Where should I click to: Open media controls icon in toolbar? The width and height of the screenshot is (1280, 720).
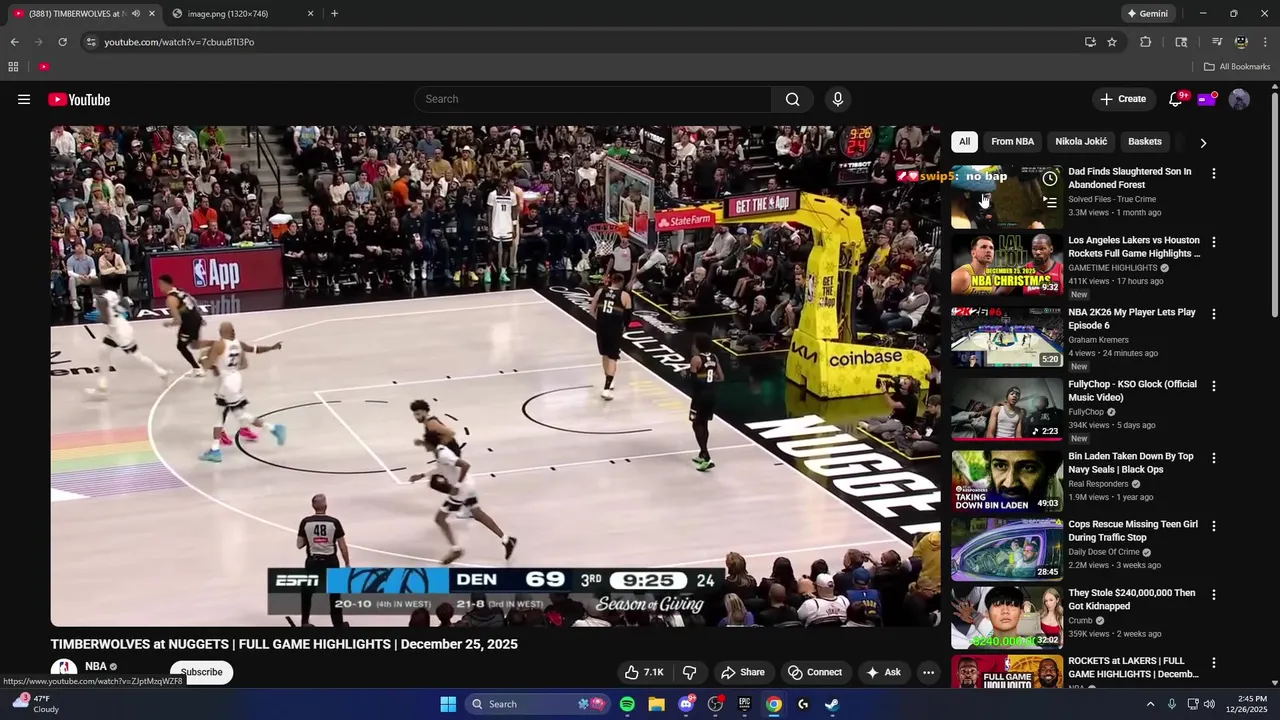(x=1217, y=42)
